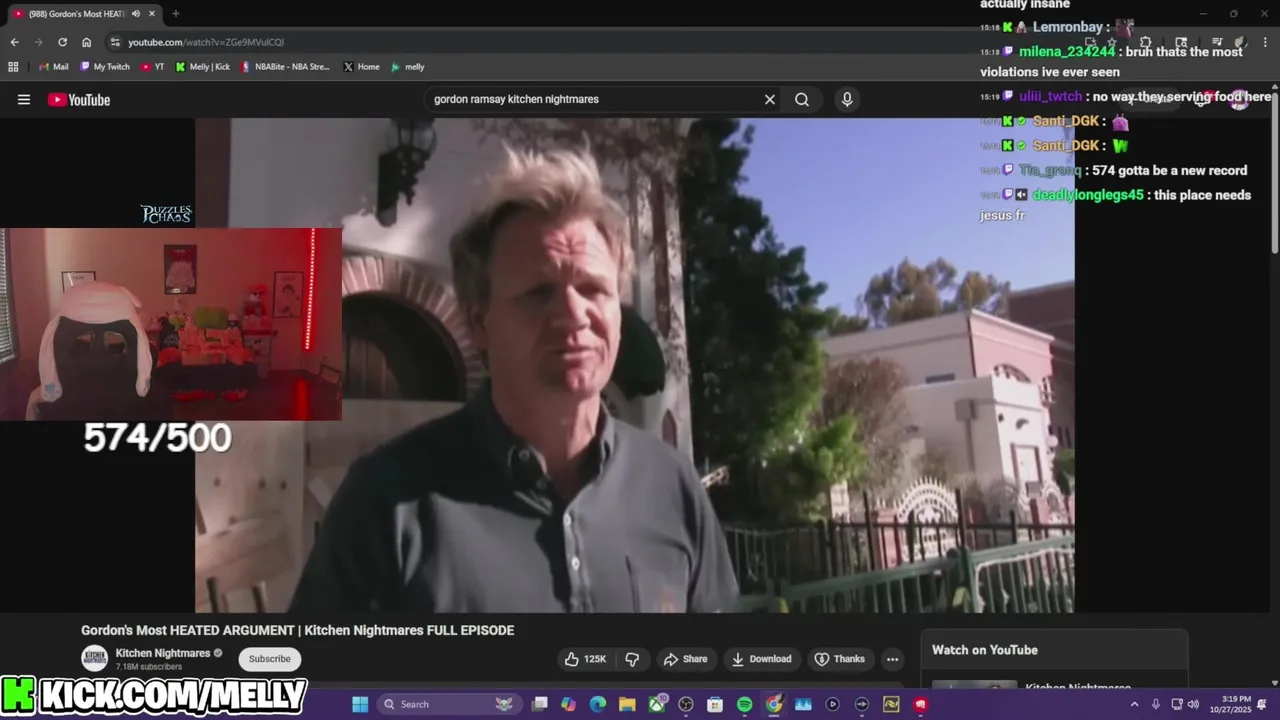
Task: Clear the YouTube search query
Action: pos(770,100)
